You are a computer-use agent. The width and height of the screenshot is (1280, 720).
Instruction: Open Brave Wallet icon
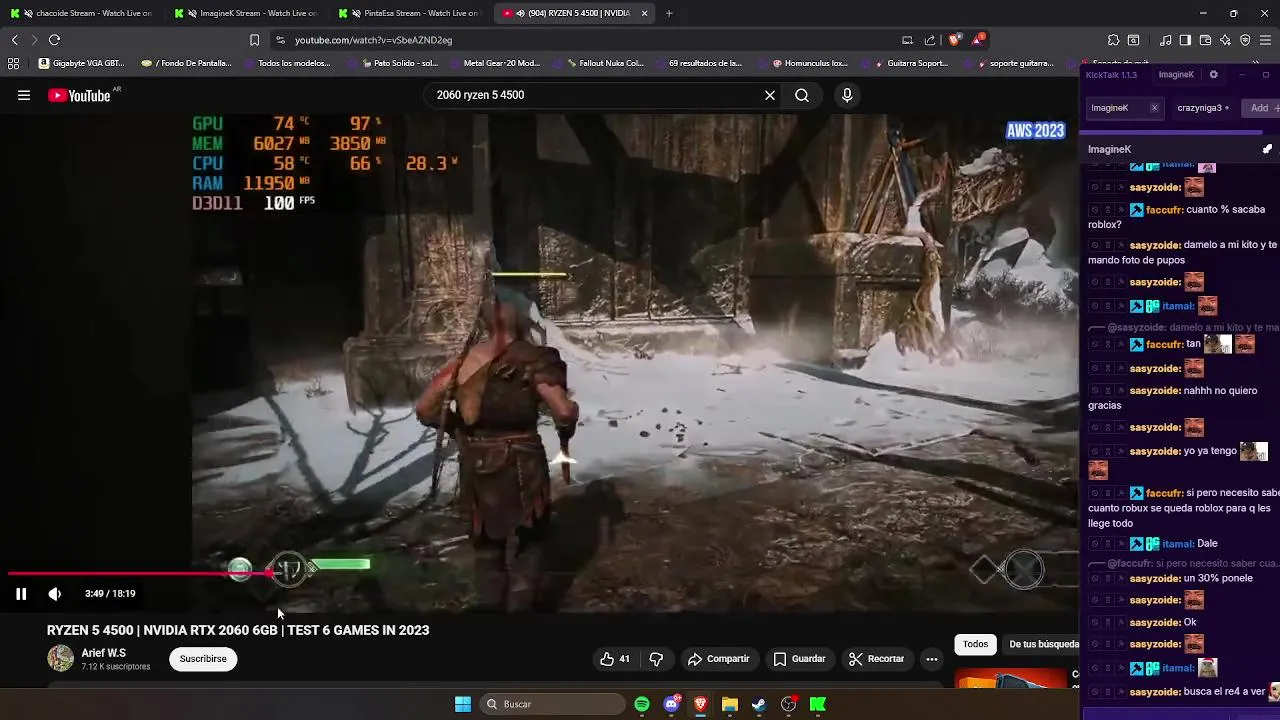pyautogui.click(x=1205, y=40)
